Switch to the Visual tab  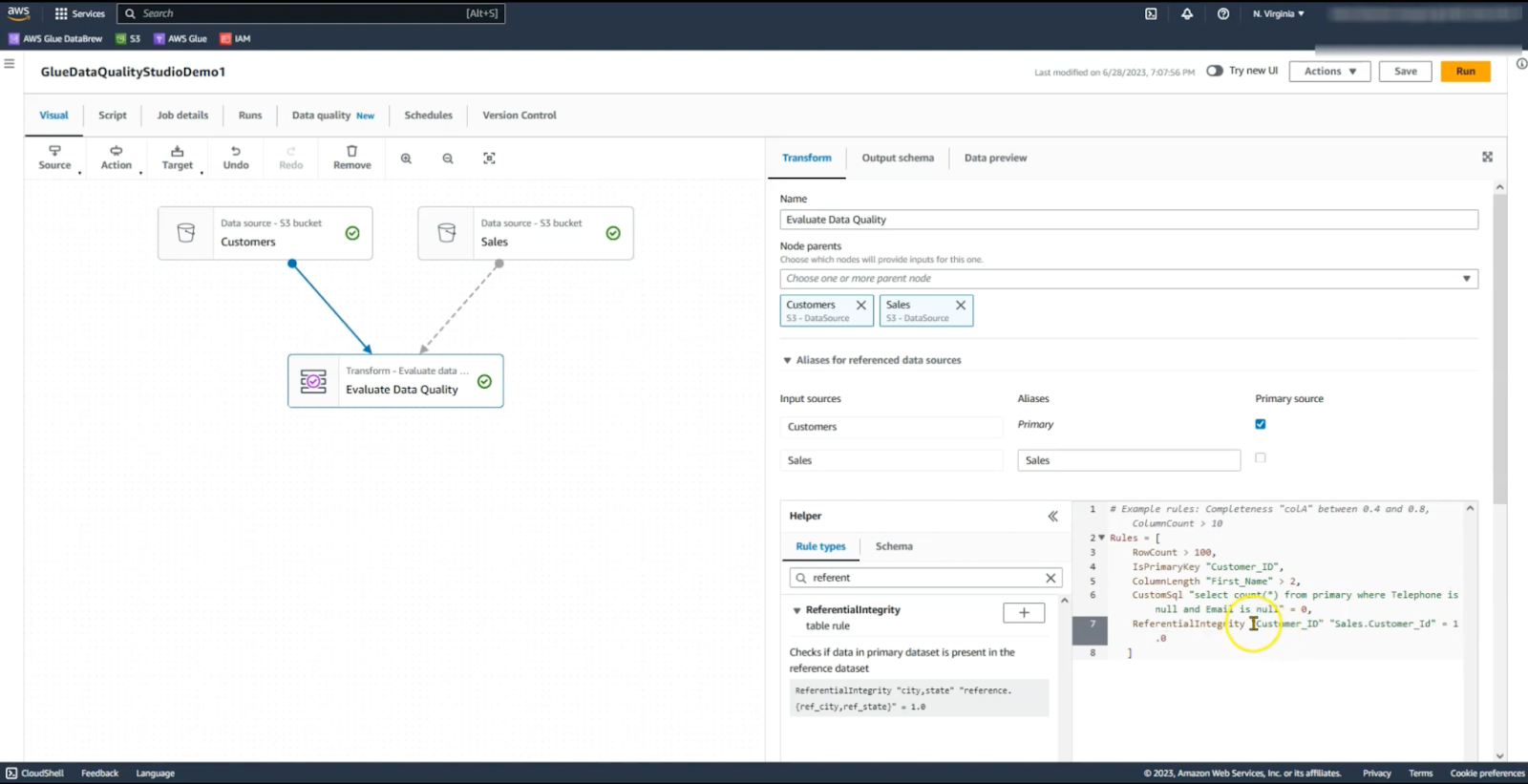(x=53, y=116)
